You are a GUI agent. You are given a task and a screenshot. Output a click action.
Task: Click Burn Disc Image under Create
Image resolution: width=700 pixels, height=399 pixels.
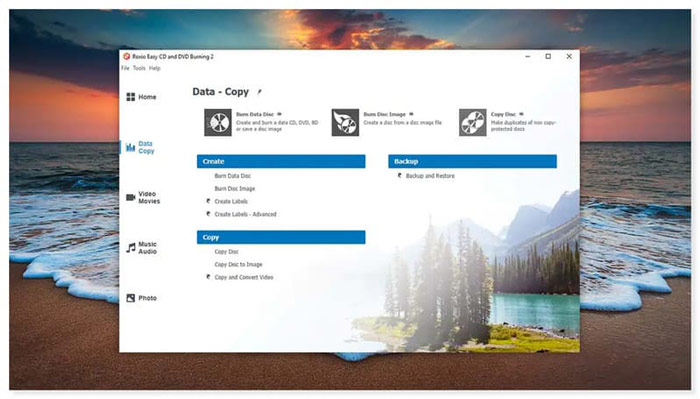point(235,189)
